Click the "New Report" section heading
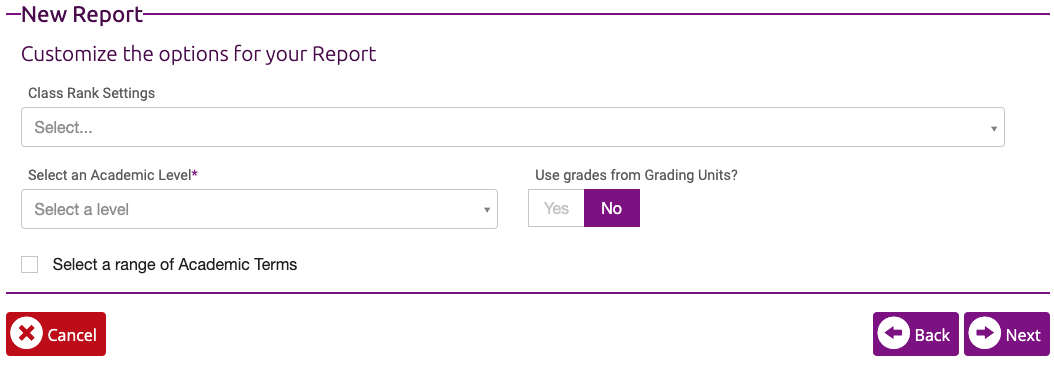1054x377 pixels. coord(82,14)
